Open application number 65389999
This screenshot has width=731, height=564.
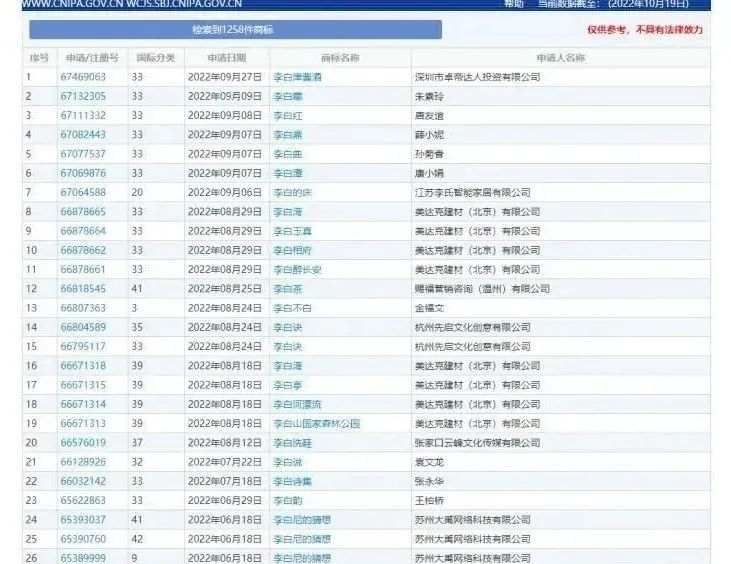[83, 558]
